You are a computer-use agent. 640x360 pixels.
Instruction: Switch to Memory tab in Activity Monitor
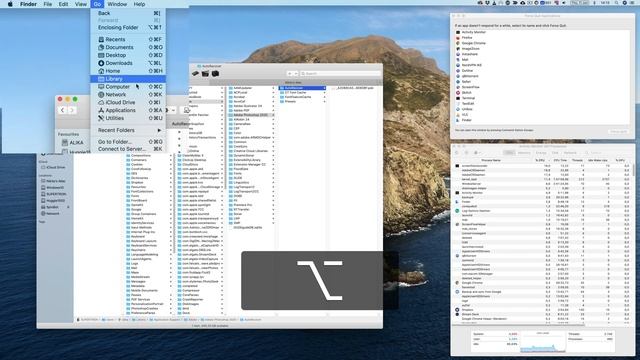[524, 153]
